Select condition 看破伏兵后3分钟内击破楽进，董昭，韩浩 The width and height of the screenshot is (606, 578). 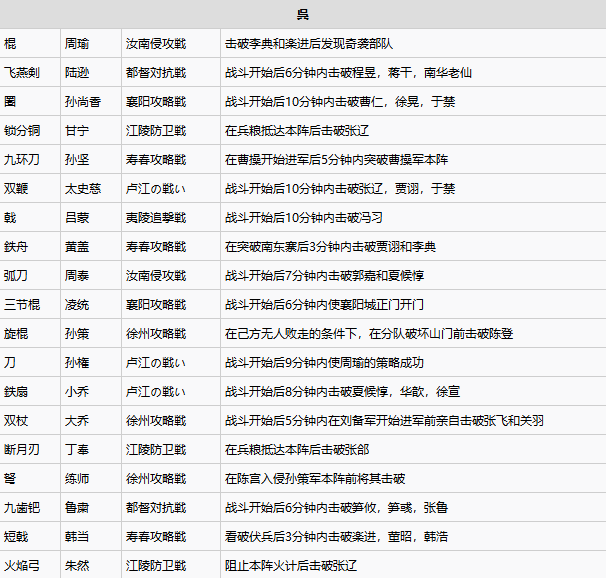click(x=336, y=536)
